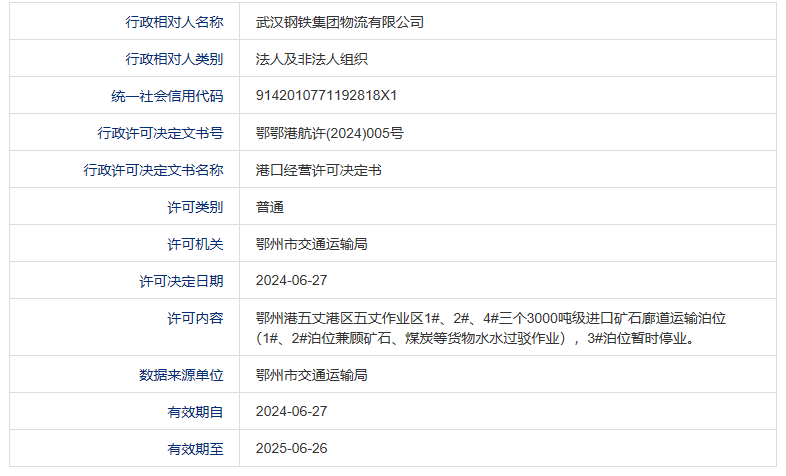Click the label 行政相对人类别
The height and width of the screenshot is (476, 786).
pos(174,59)
